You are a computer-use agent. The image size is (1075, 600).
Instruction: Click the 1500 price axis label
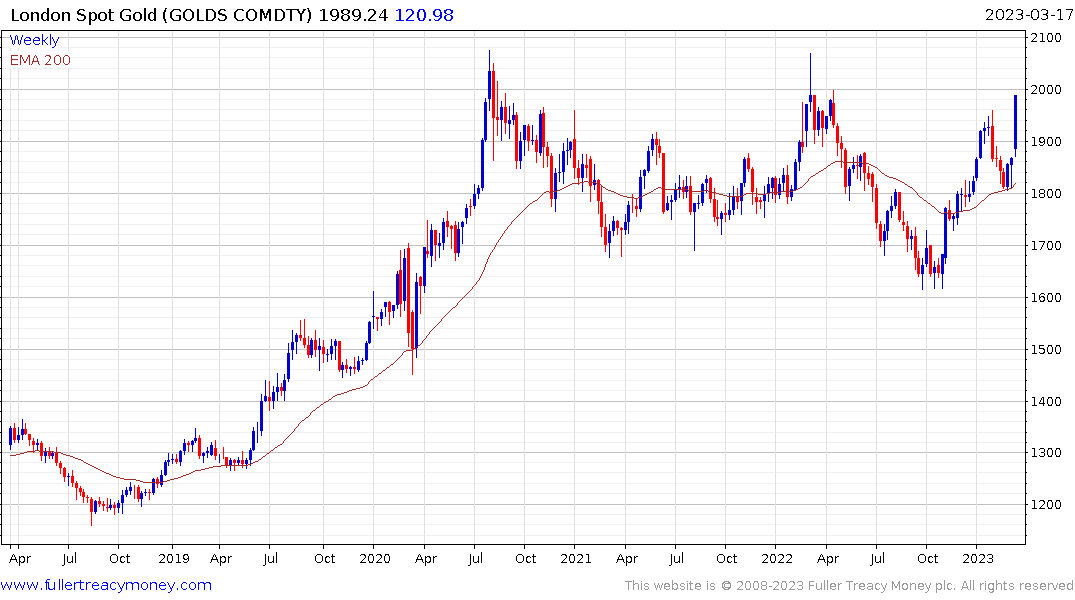1046,350
